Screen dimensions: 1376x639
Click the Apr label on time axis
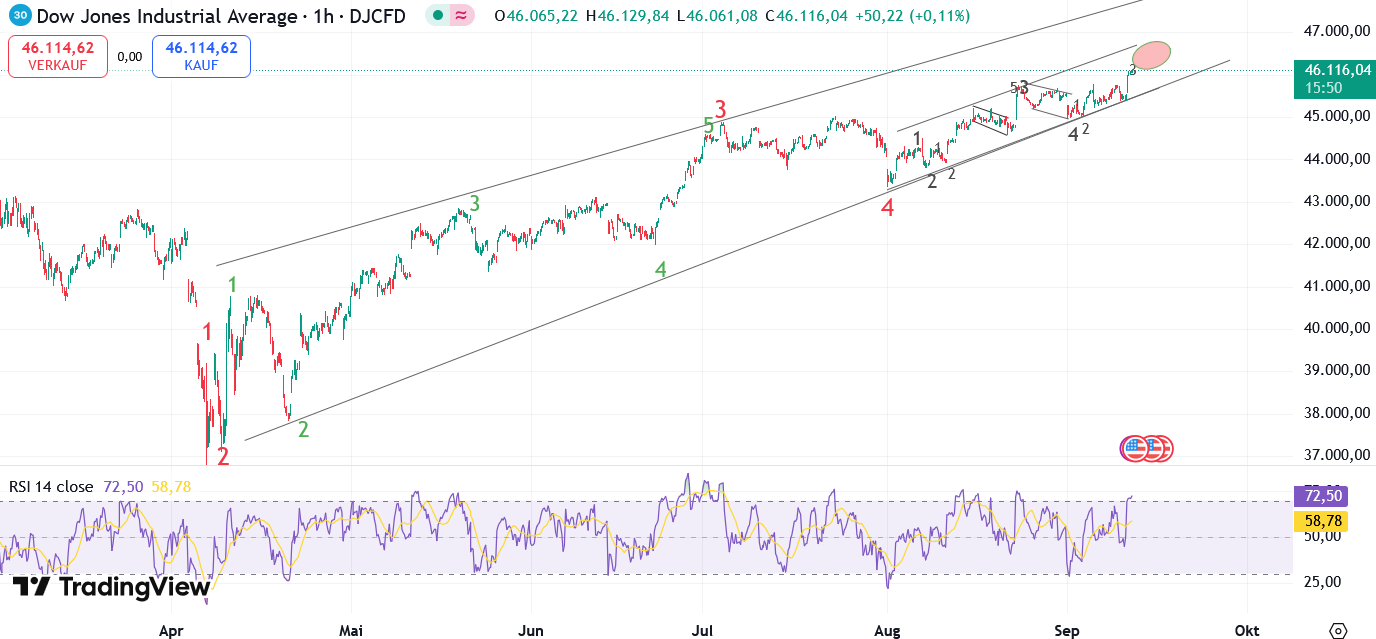click(x=172, y=631)
